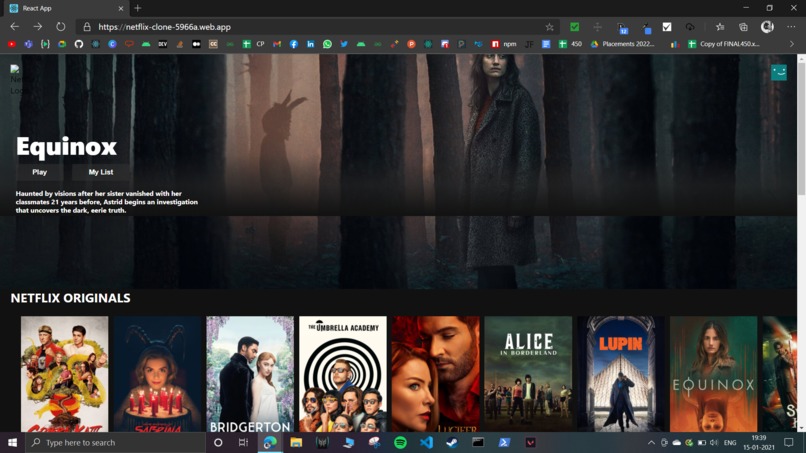806x453 pixels.
Task: Open The Umbrella Academy poster
Action: pyautogui.click(x=343, y=374)
